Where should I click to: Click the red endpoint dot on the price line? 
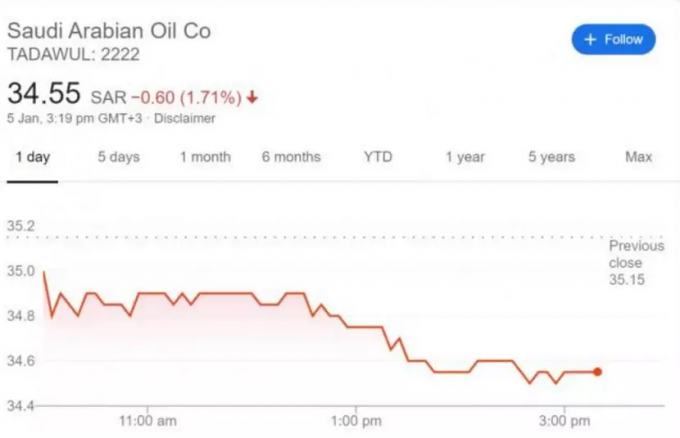(598, 372)
